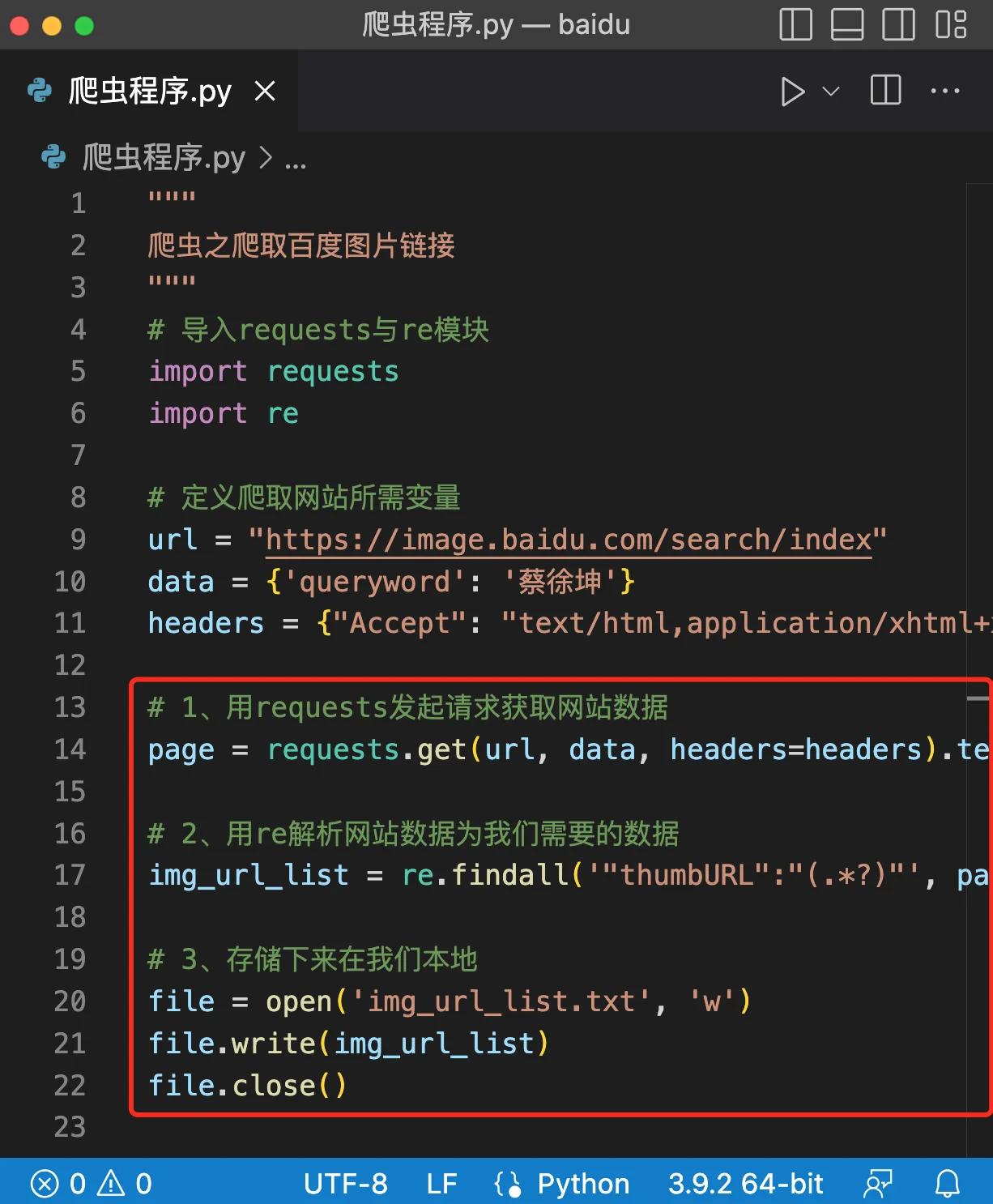
Task: Click 爬虫程序.py breadcrumb item
Action: [x=164, y=157]
